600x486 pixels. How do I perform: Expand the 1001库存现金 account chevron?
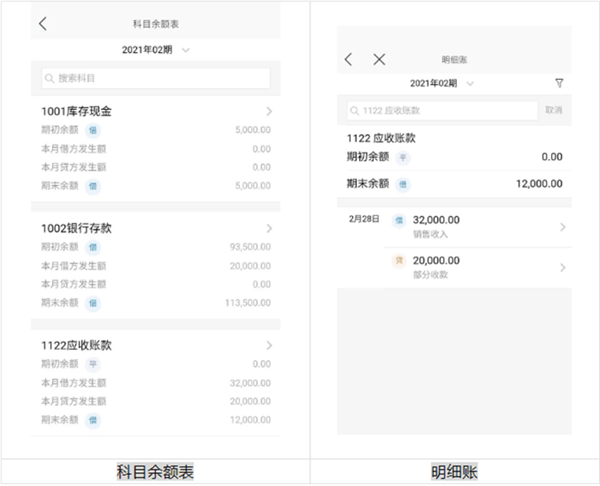click(270, 111)
